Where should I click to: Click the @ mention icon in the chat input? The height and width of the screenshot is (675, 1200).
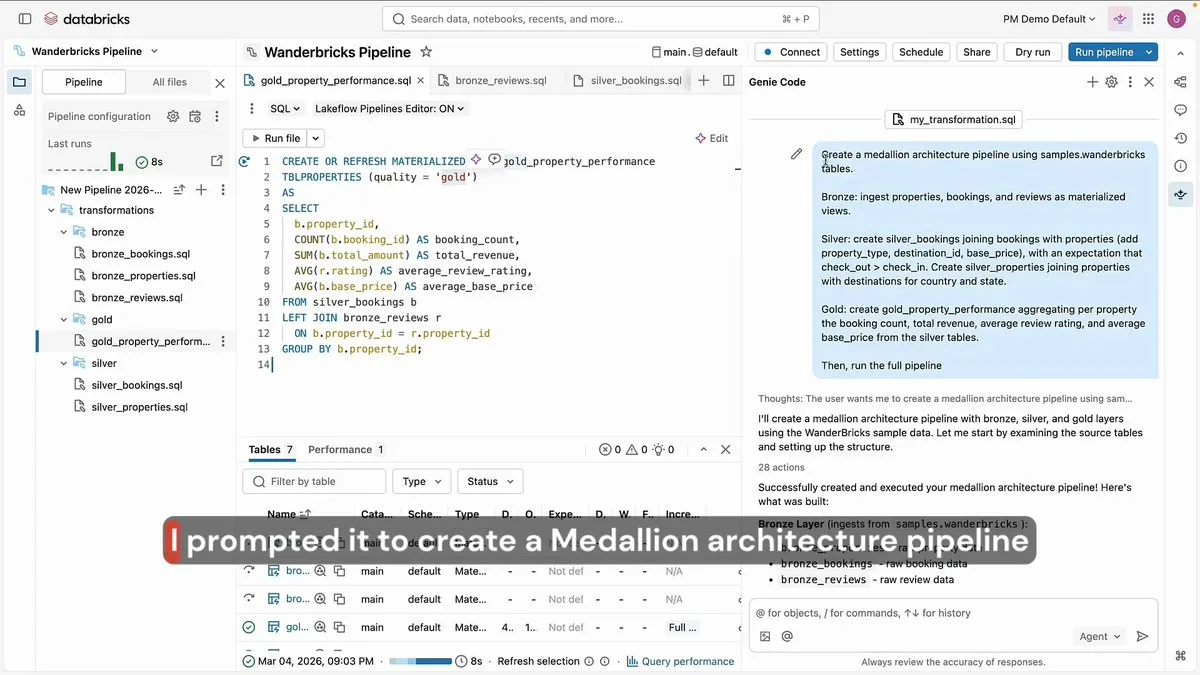click(787, 635)
